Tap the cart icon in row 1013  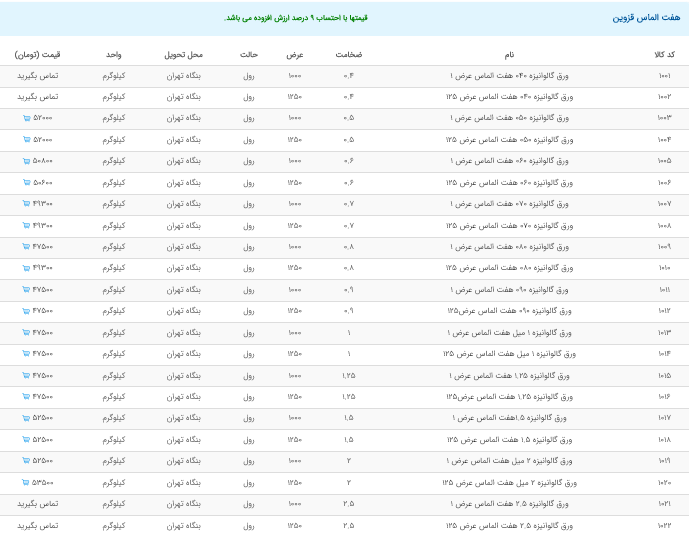(x=26, y=333)
